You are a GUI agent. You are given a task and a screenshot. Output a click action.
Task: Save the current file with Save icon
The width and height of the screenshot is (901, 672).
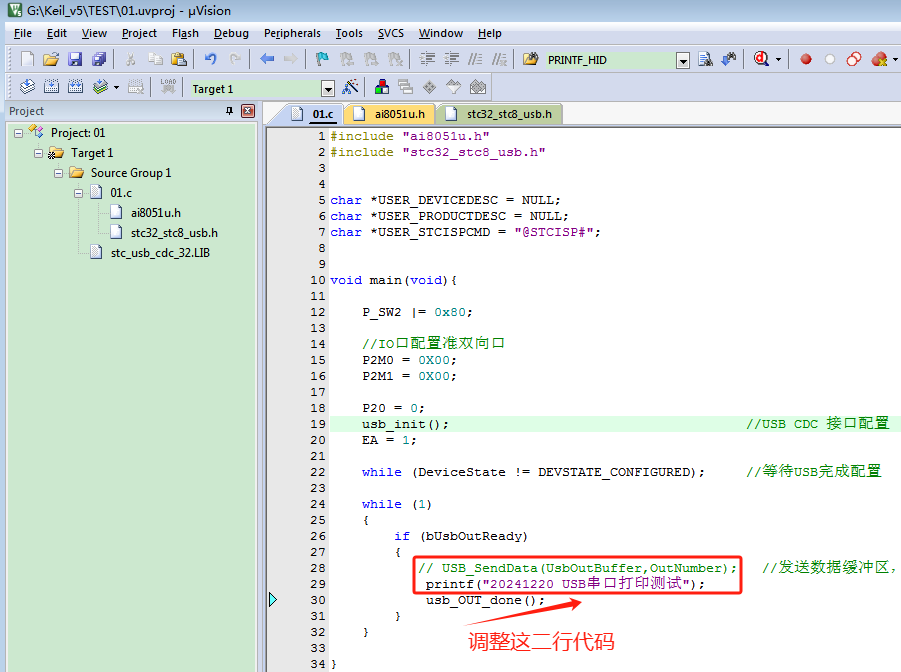pyautogui.click(x=75, y=59)
